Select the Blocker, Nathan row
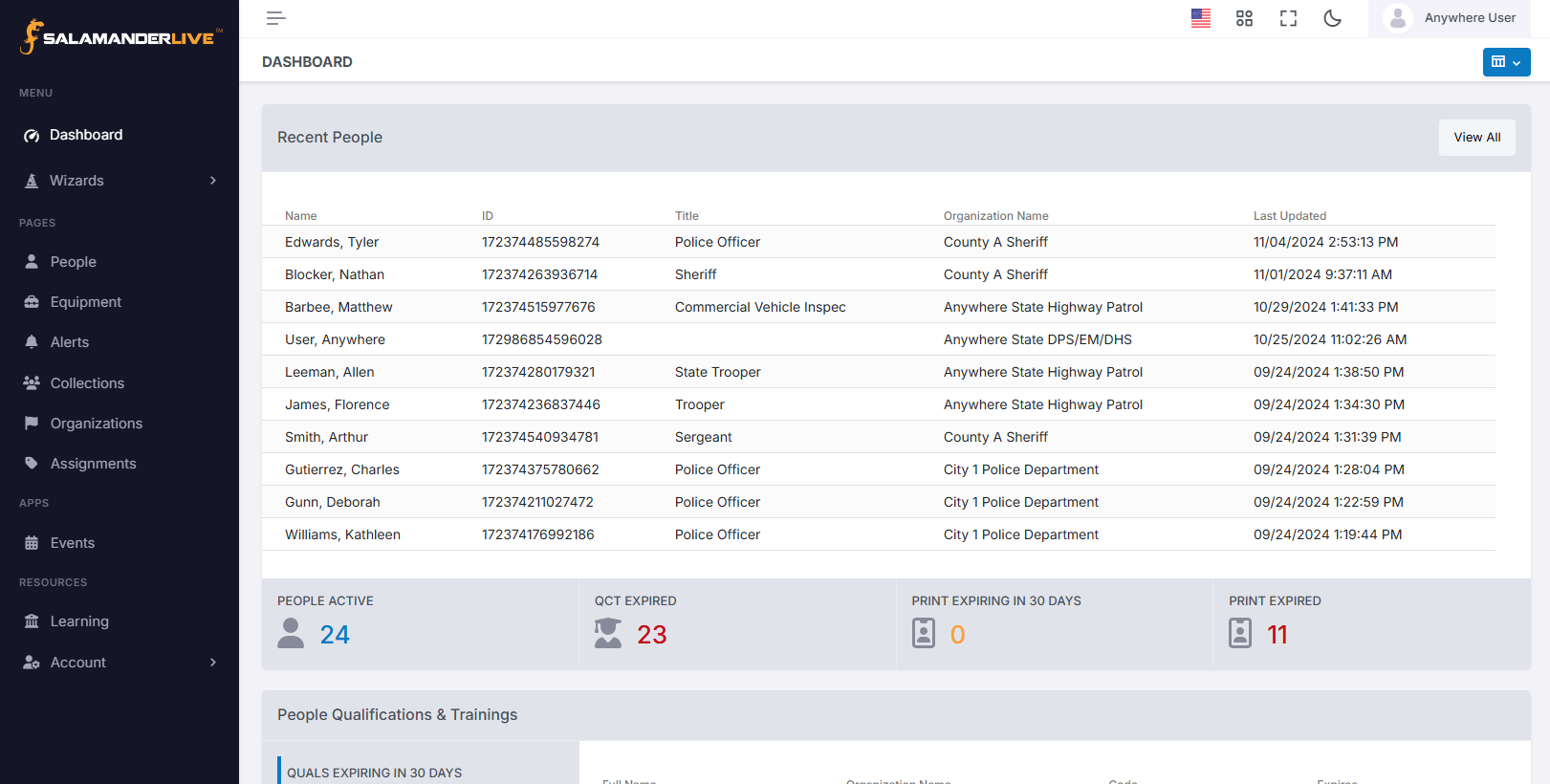 pos(879,274)
